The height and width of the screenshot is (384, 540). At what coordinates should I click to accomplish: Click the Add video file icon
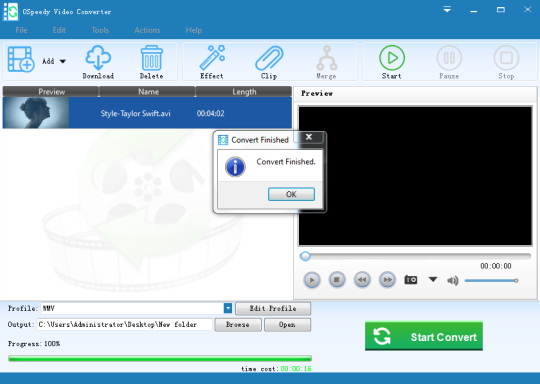point(21,59)
